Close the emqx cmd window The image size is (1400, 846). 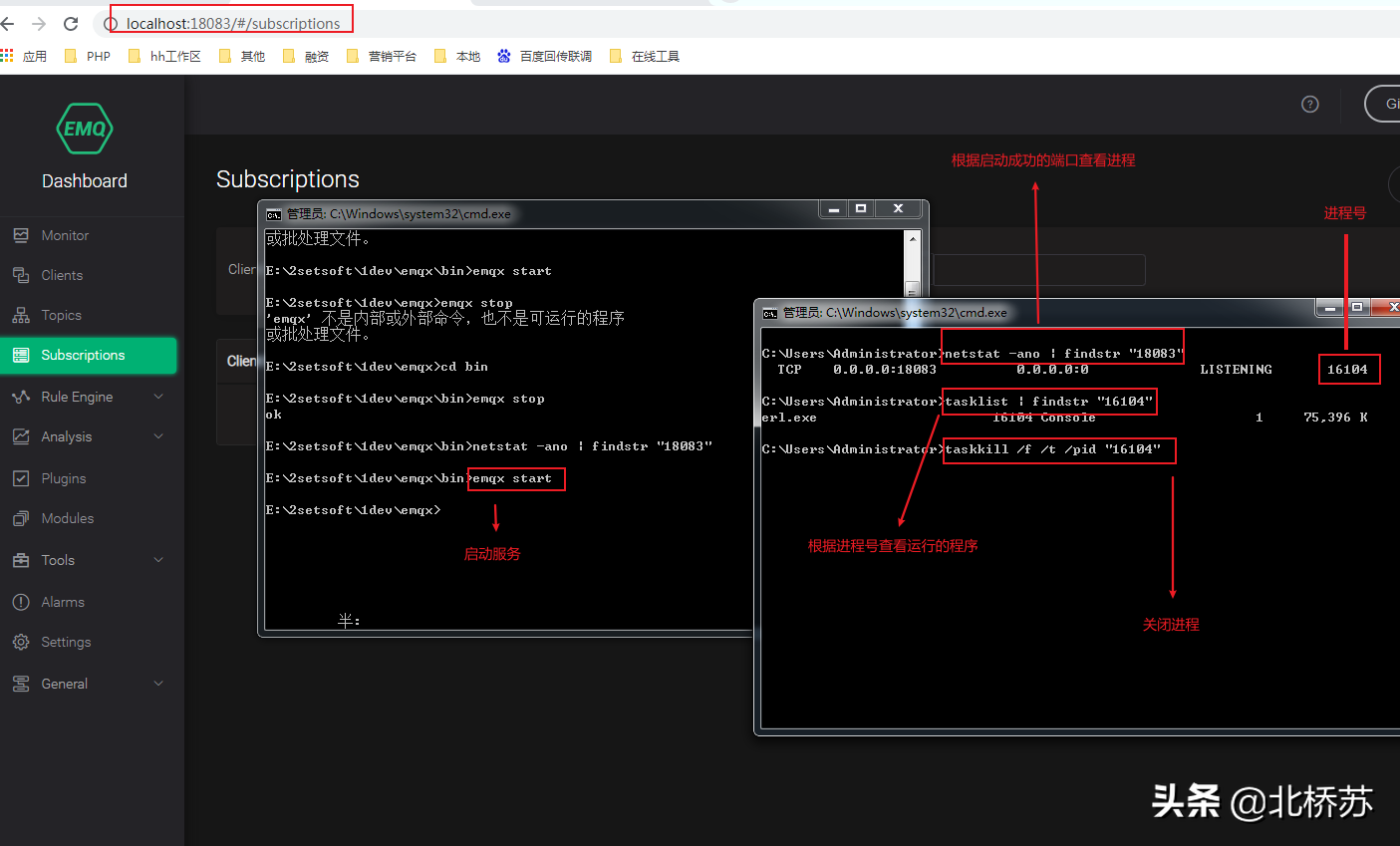[898, 209]
